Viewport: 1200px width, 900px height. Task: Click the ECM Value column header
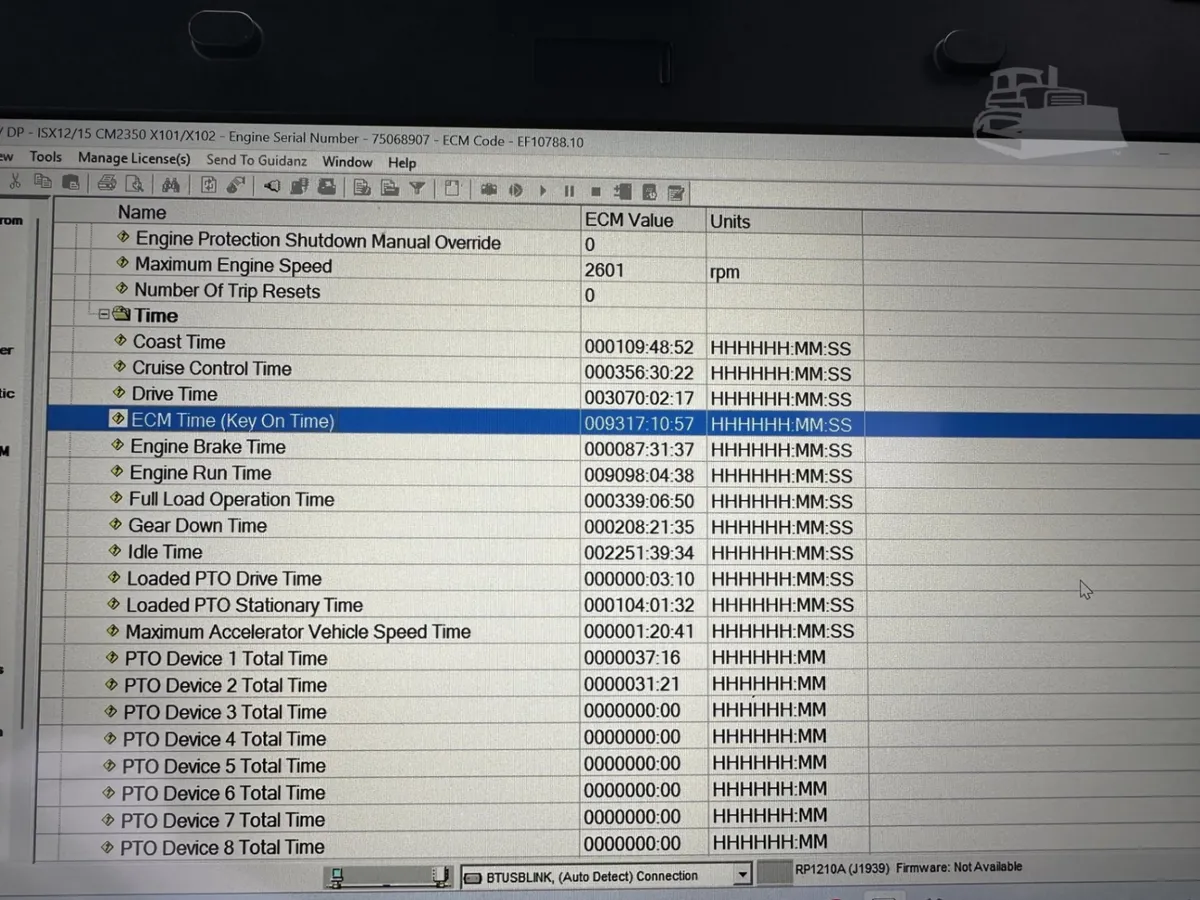(x=629, y=220)
